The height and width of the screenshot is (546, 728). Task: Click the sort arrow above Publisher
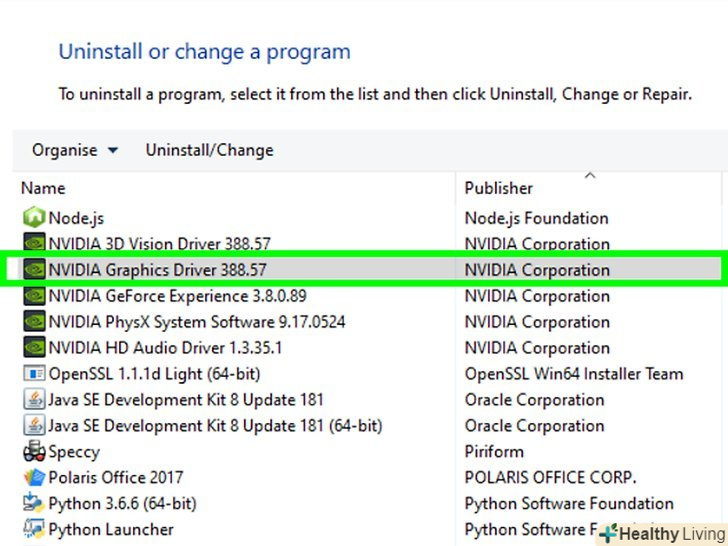(x=590, y=176)
